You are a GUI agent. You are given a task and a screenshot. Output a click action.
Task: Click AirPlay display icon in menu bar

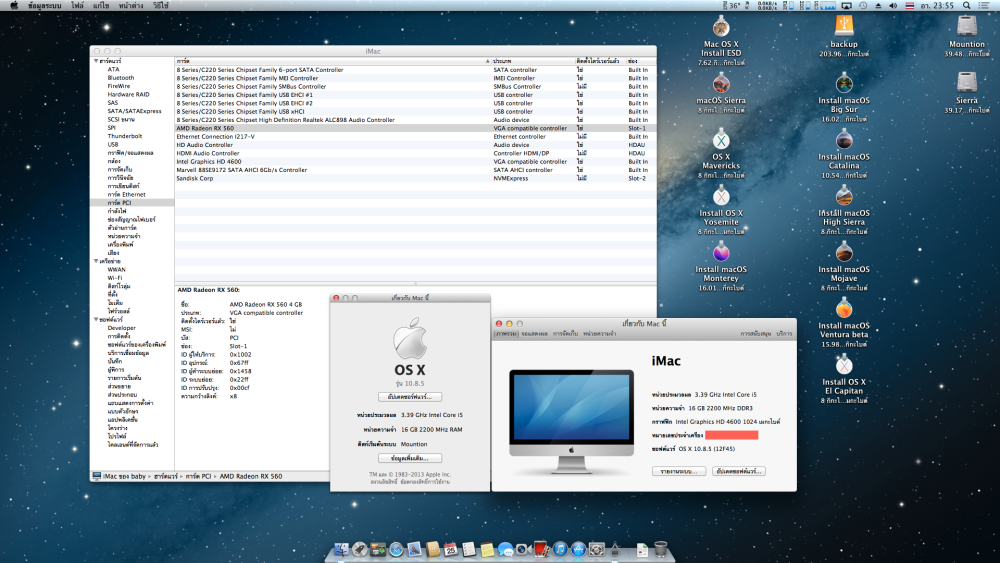pos(846,5)
